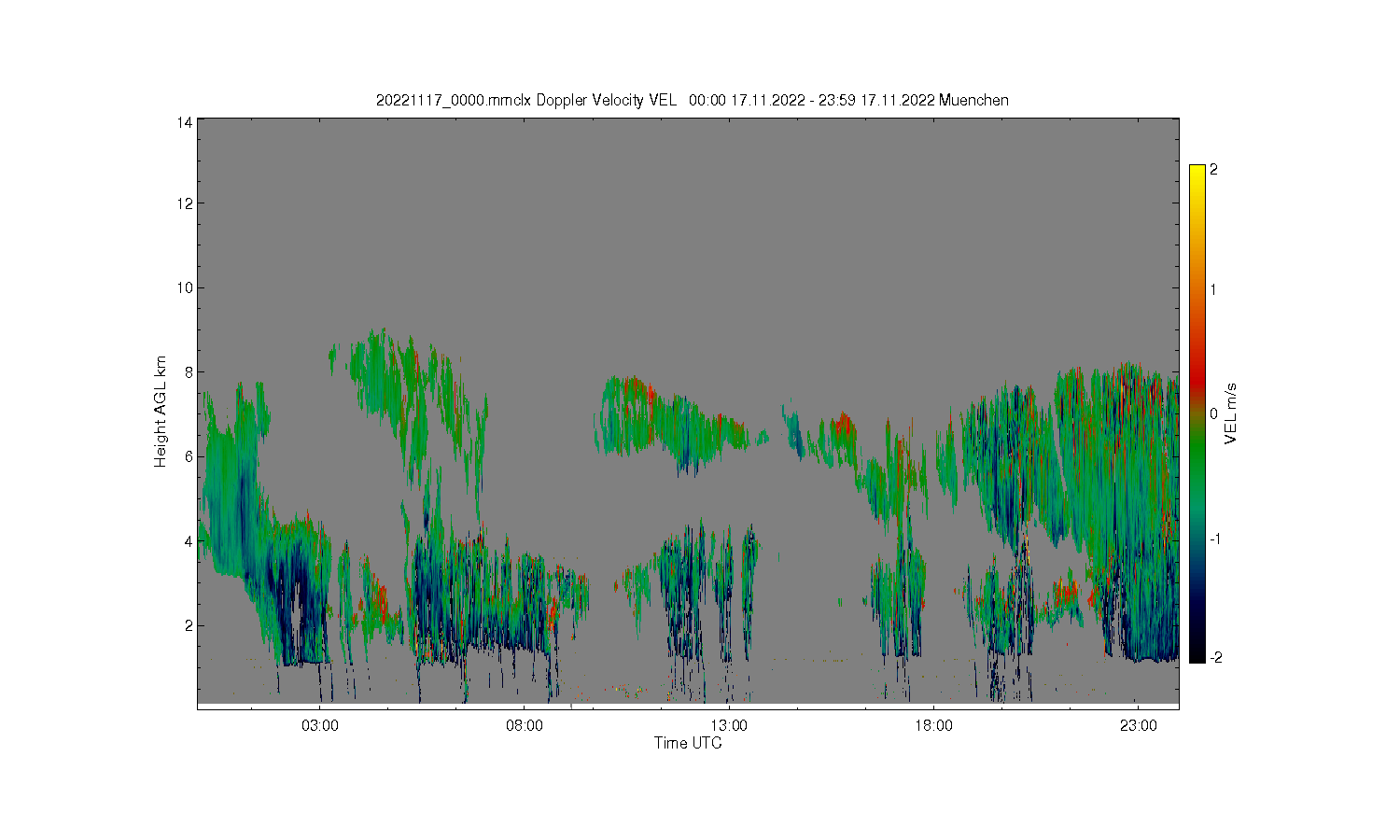The width and height of the screenshot is (1400, 840).
Task: Click the 4 height tick label
Action: (x=189, y=540)
